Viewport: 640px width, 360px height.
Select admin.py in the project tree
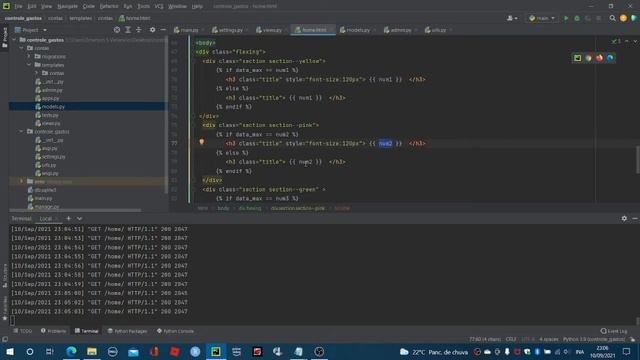pos(52,90)
